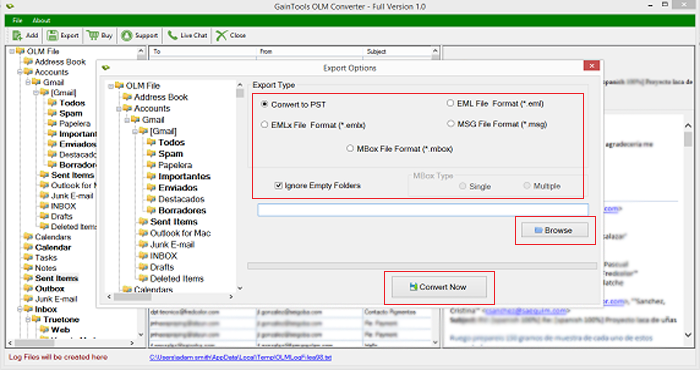Click the Export toolbar icon
This screenshot has height=370, width=700.
pos(52,35)
